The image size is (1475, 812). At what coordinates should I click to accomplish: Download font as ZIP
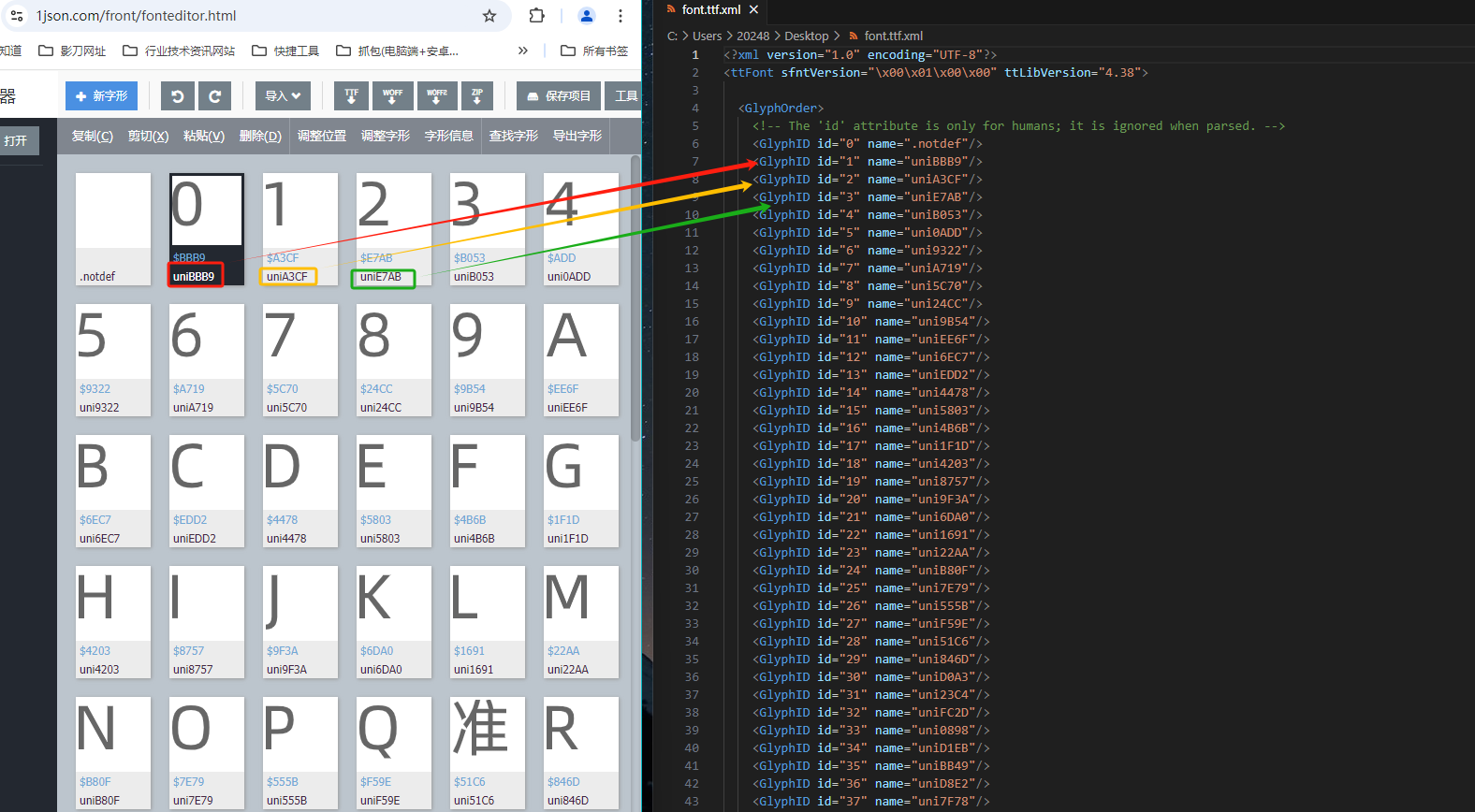(477, 95)
